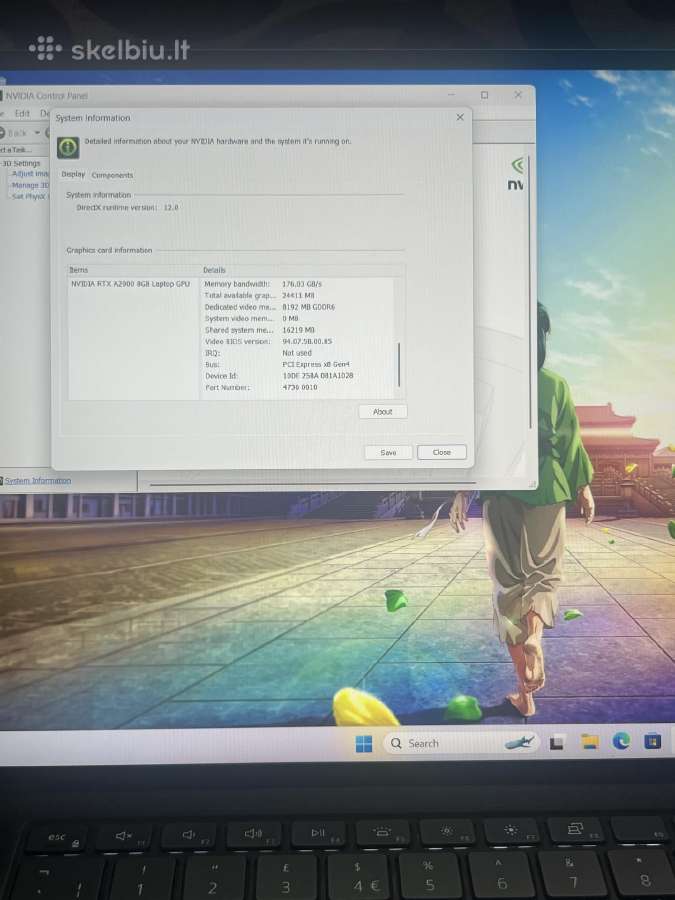Open the Adjust image settings tree link
The height and width of the screenshot is (900, 675).
pos(30,173)
